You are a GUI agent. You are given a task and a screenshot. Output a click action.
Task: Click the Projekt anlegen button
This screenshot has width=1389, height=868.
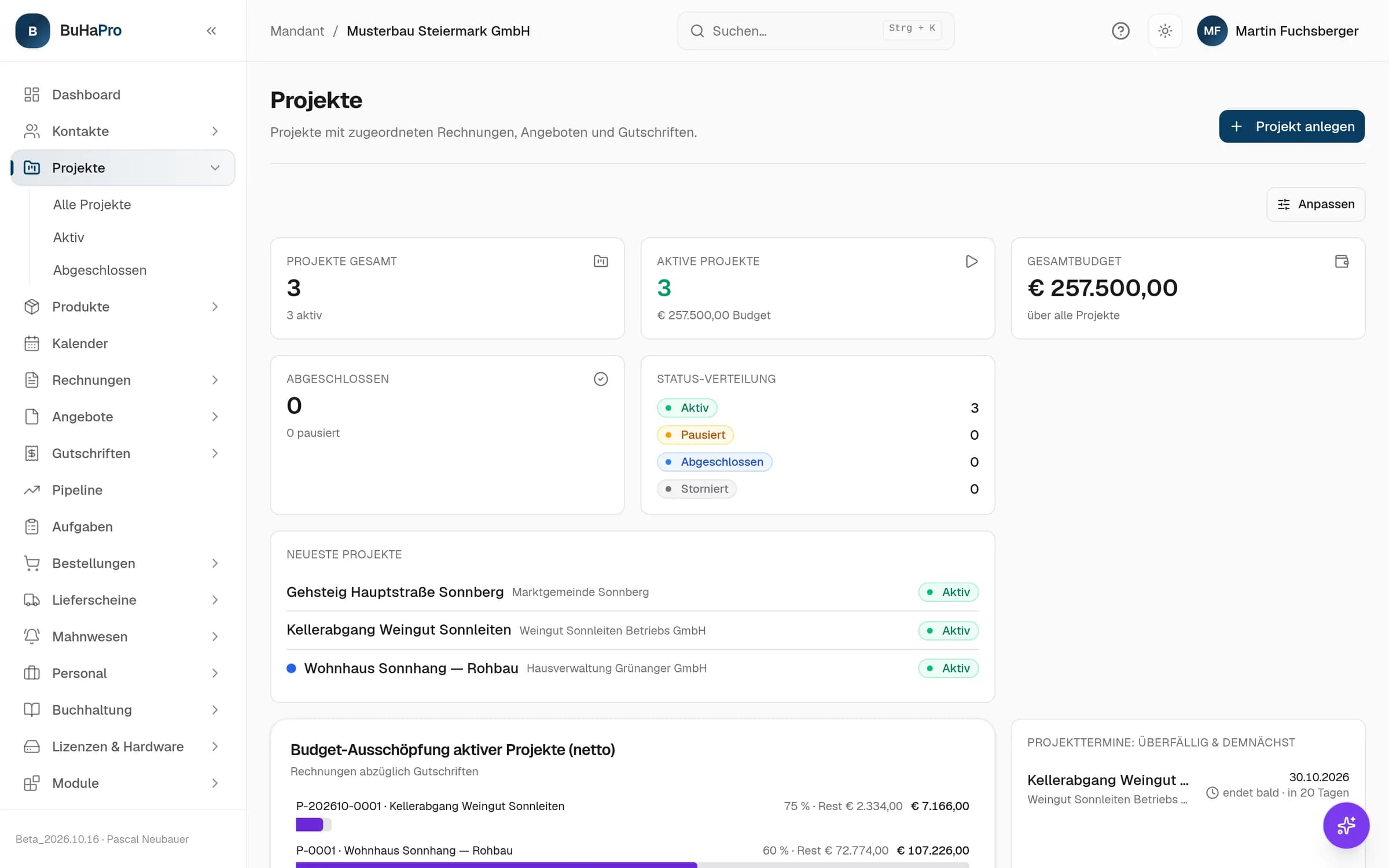click(x=1292, y=126)
